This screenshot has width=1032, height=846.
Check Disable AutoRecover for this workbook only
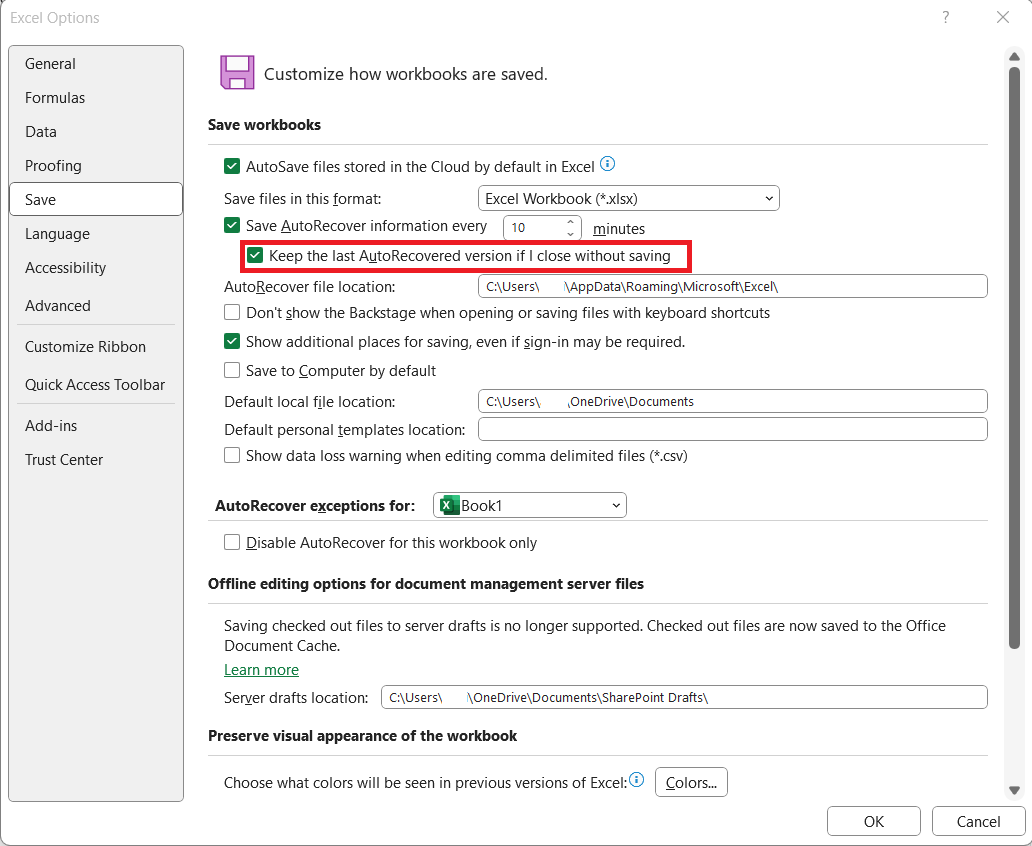(x=232, y=542)
